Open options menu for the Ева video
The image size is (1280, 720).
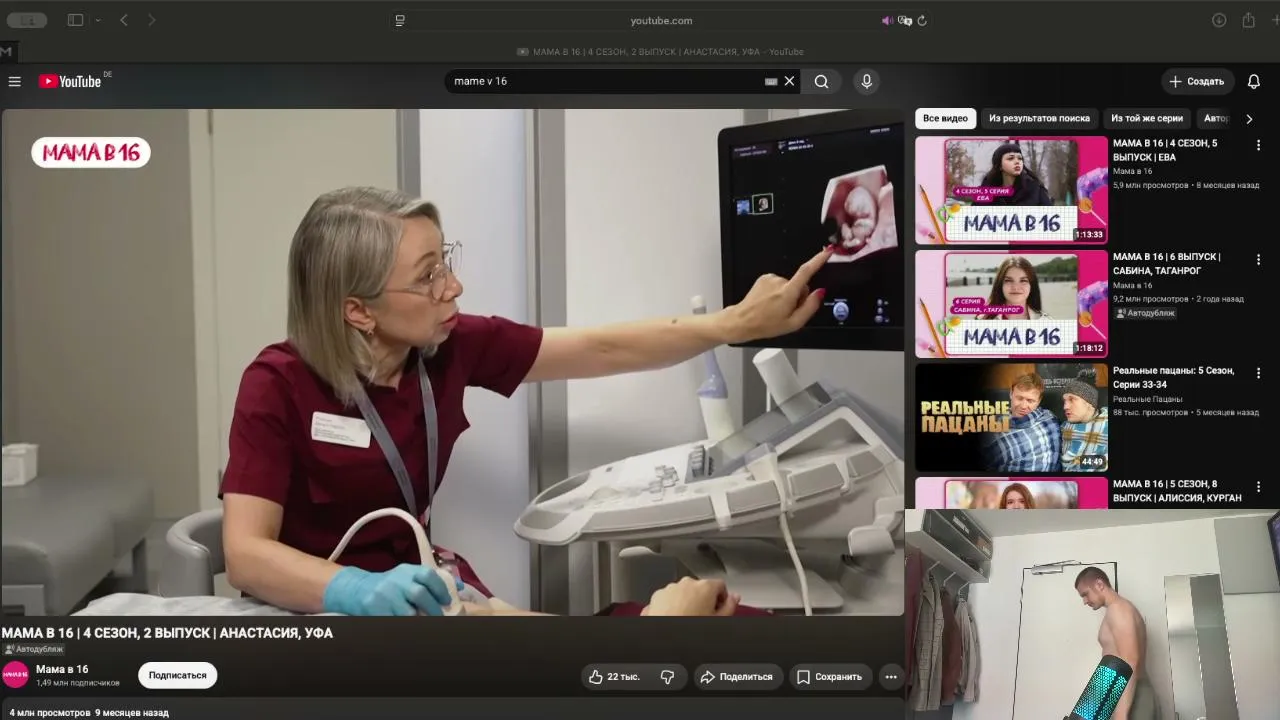1258,145
